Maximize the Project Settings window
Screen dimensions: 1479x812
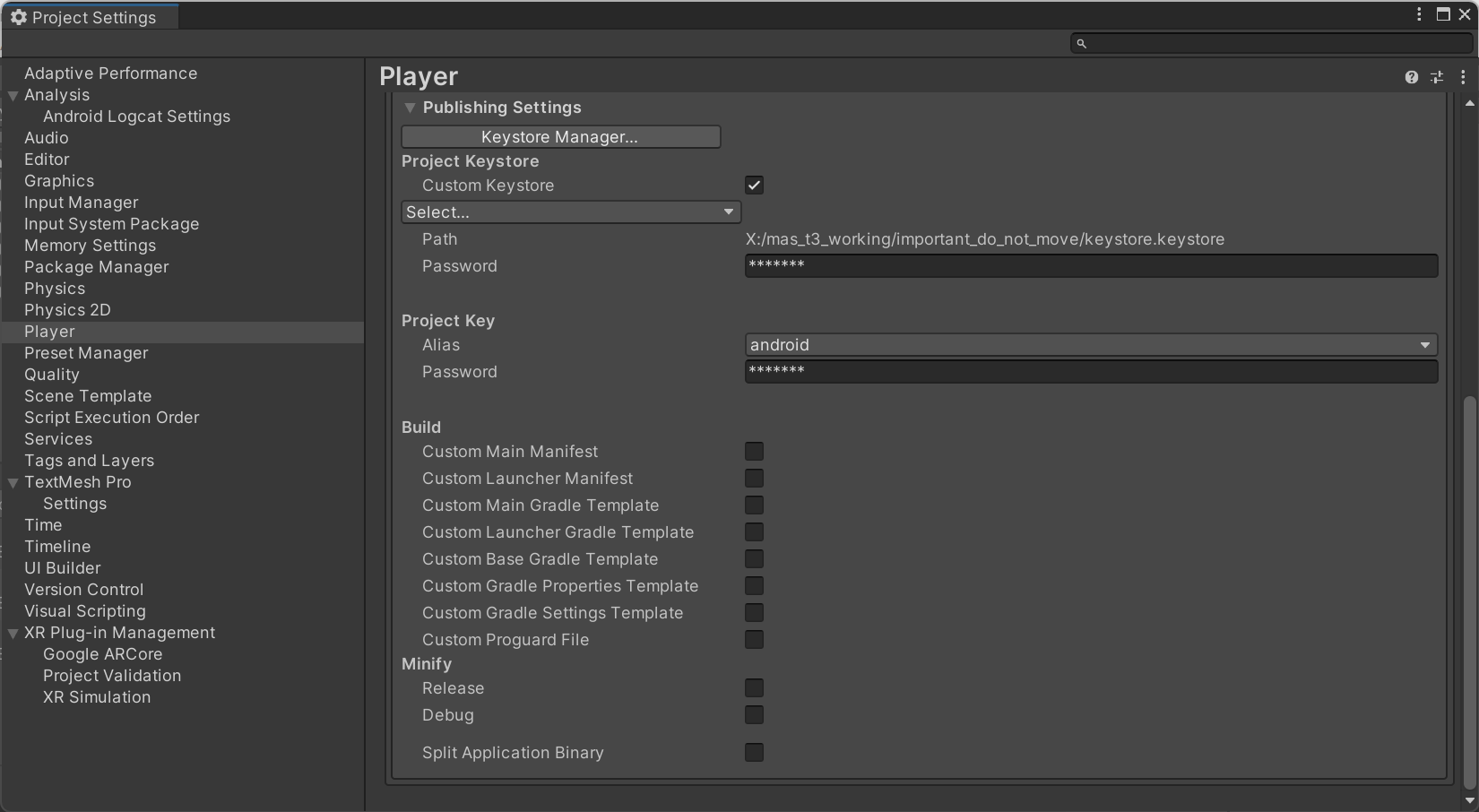(1443, 14)
